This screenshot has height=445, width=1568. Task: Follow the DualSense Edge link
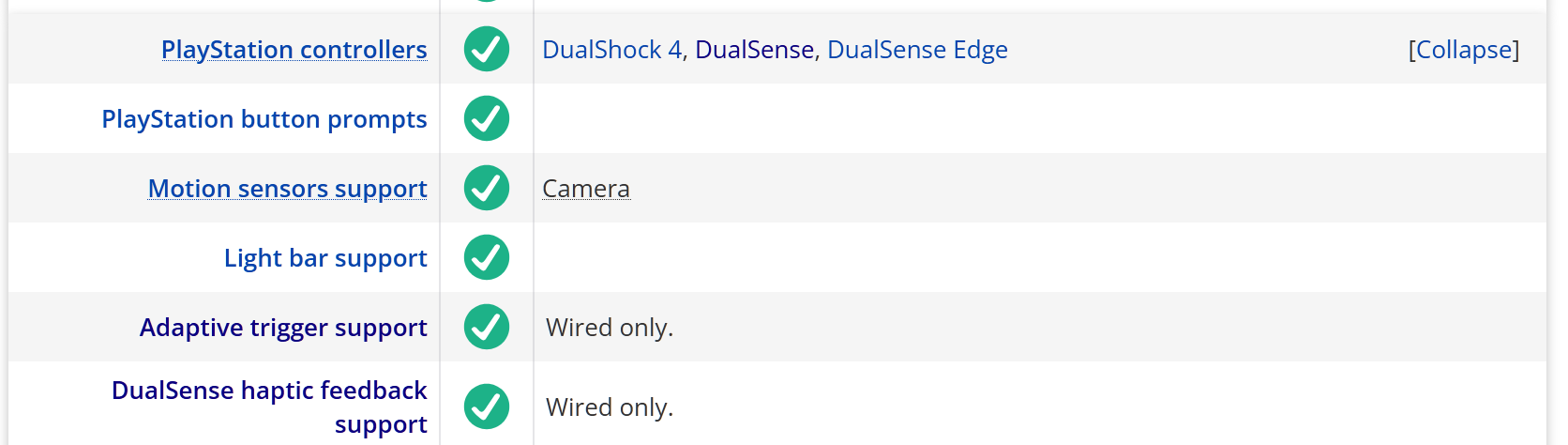(916, 50)
